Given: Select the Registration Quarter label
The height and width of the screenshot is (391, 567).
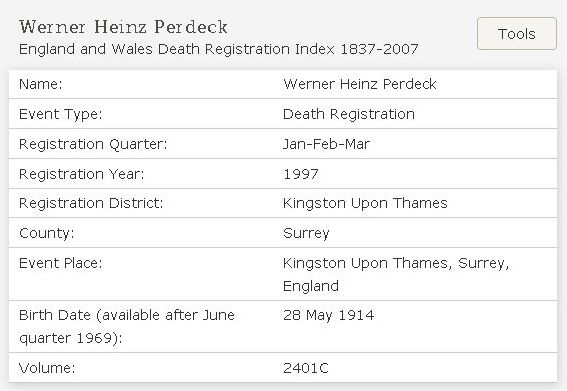Looking at the screenshot, I should coord(93,144).
